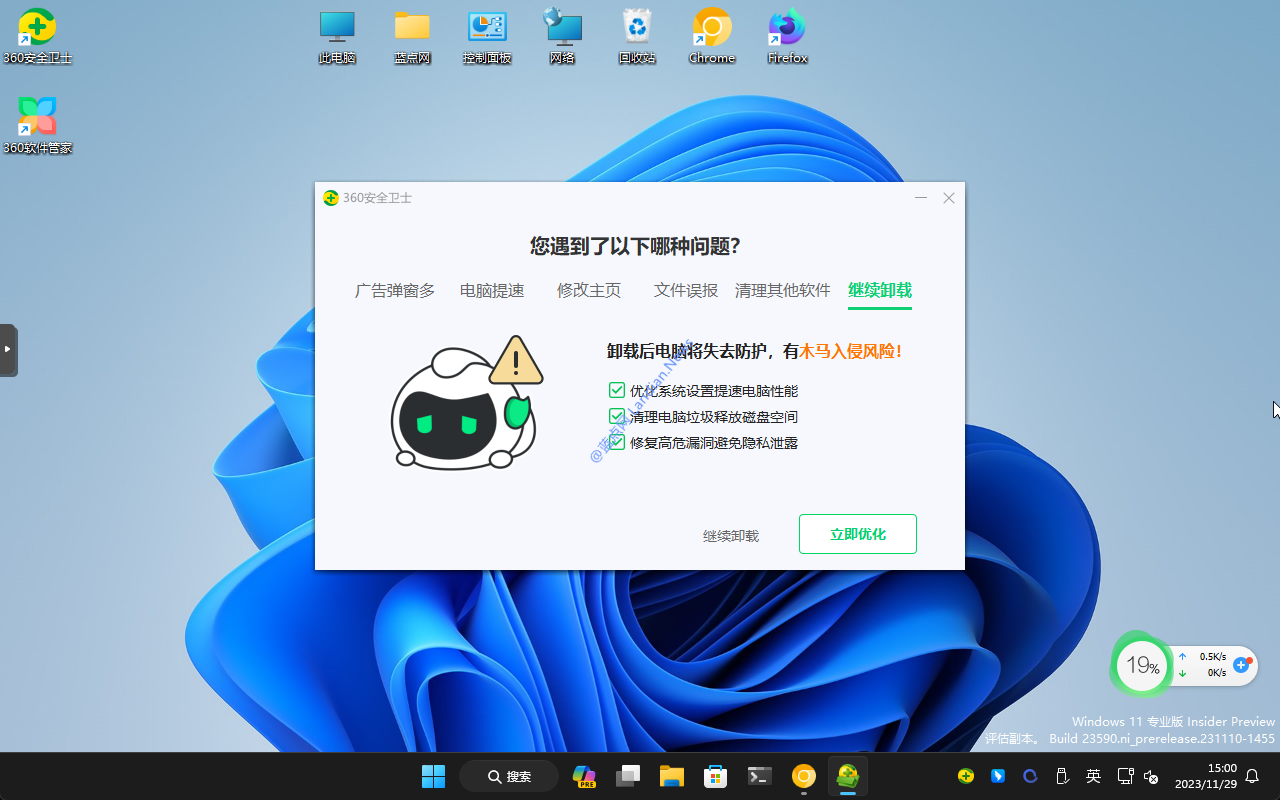This screenshot has width=1280, height=800.
Task: Minimize the 360安全卫士 dialog
Action: 920,198
